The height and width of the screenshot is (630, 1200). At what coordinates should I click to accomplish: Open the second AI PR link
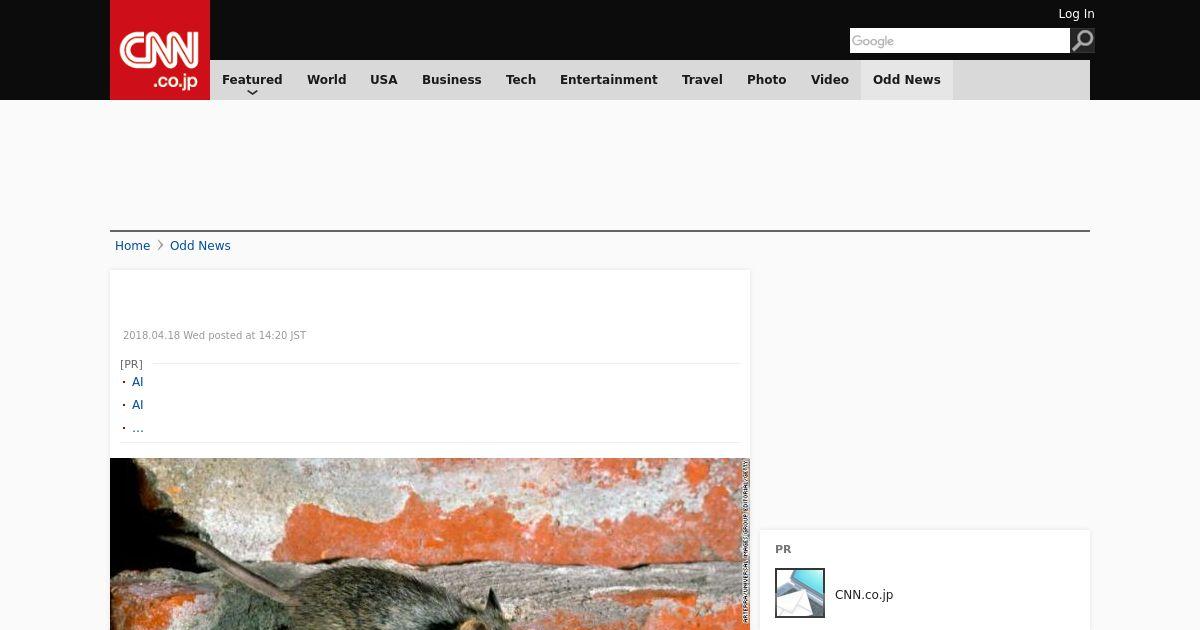click(138, 405)
